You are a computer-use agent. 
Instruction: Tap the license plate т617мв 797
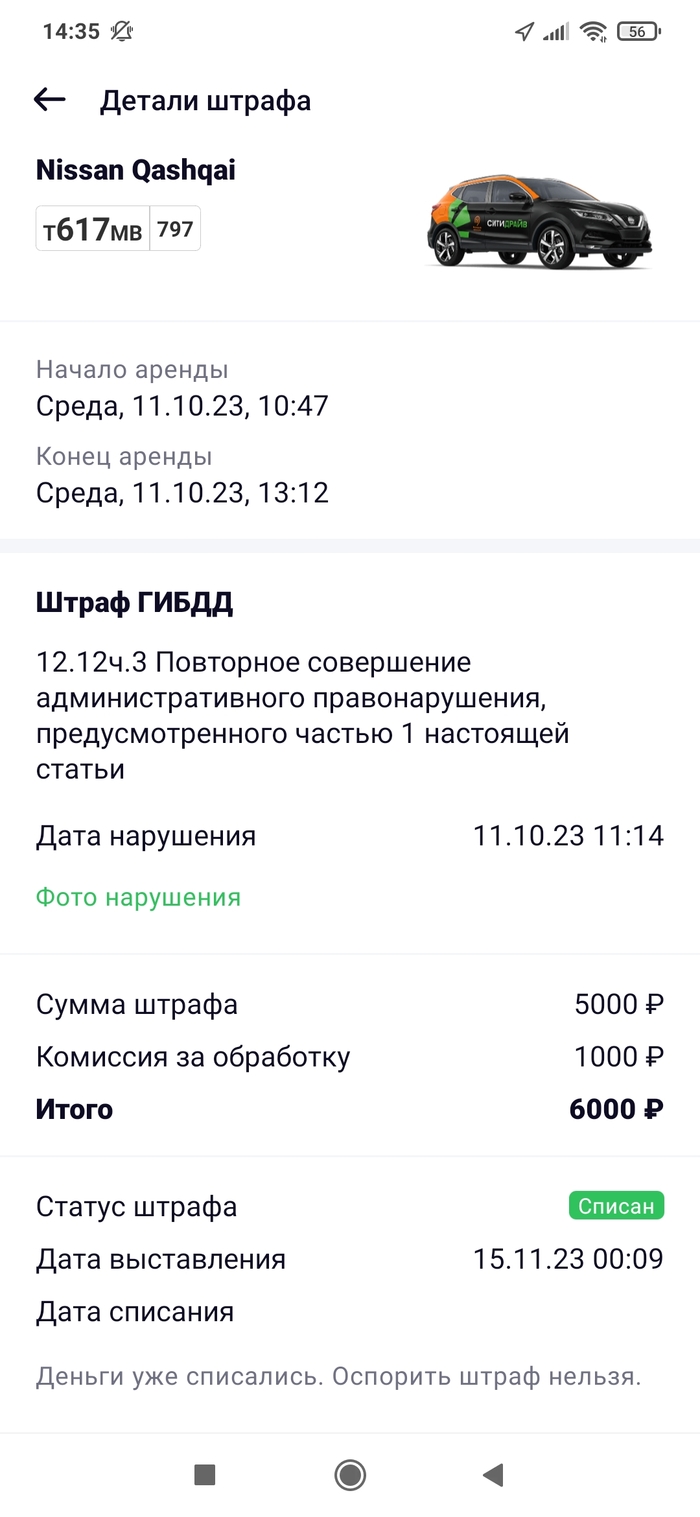coord(118,229)
